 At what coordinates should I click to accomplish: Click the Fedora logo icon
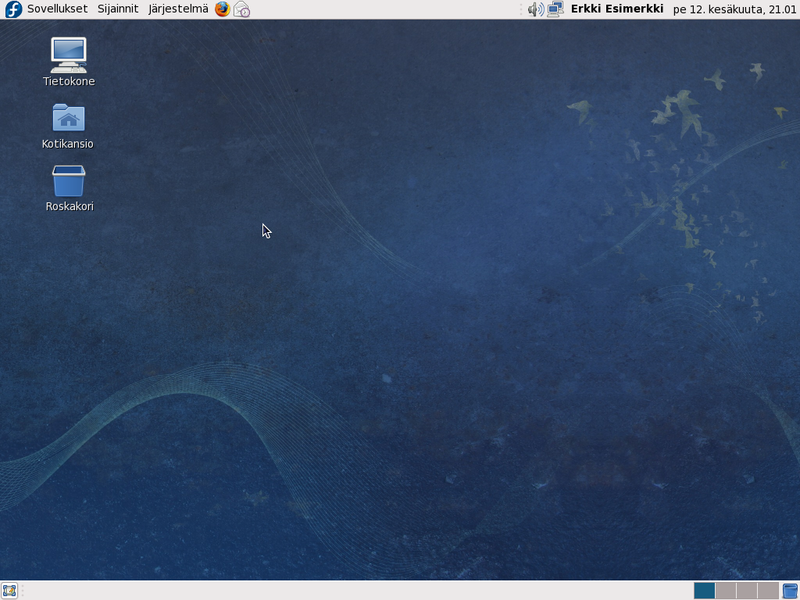[x=14, y=9]
